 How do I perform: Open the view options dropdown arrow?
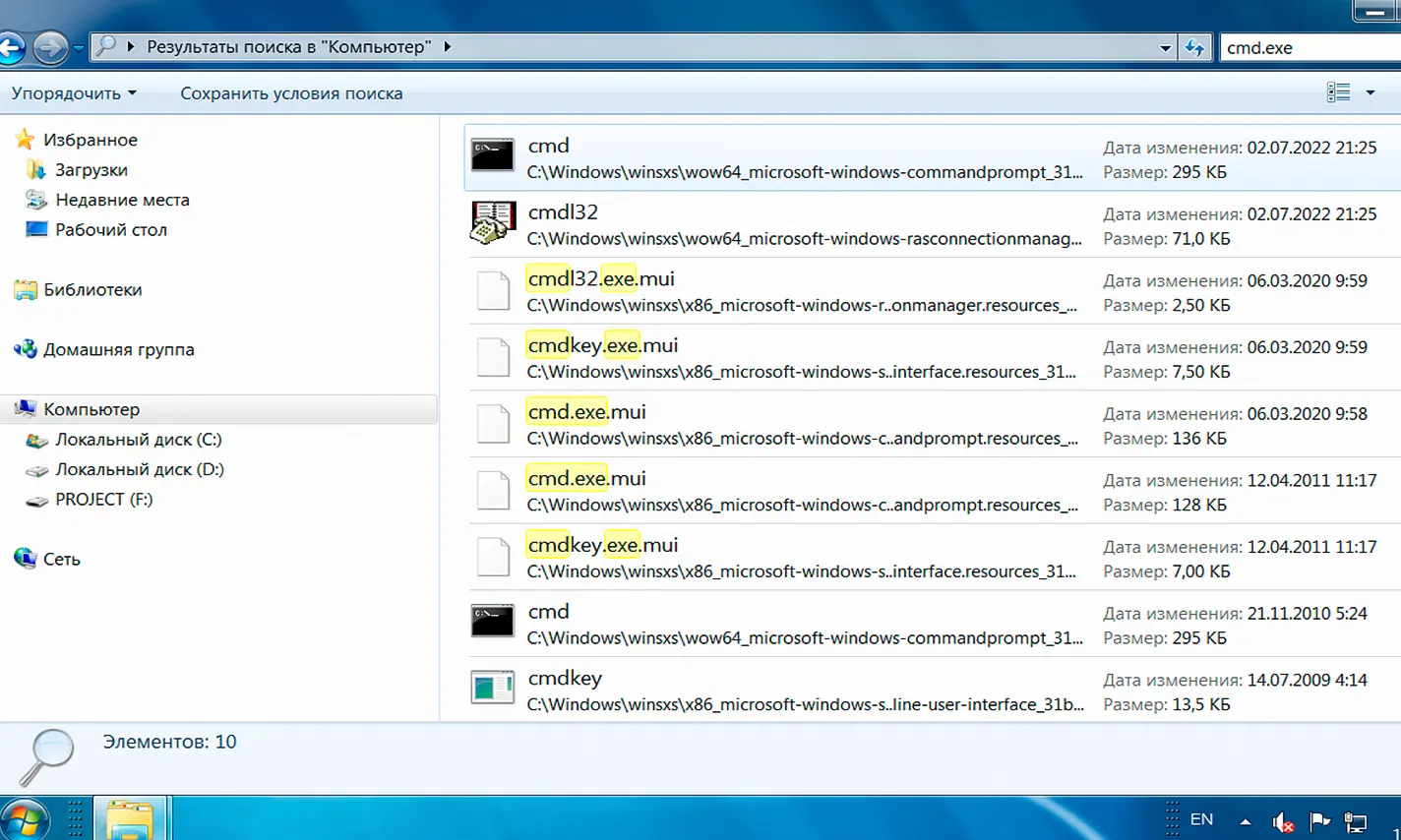click(x=1370, y=92)
